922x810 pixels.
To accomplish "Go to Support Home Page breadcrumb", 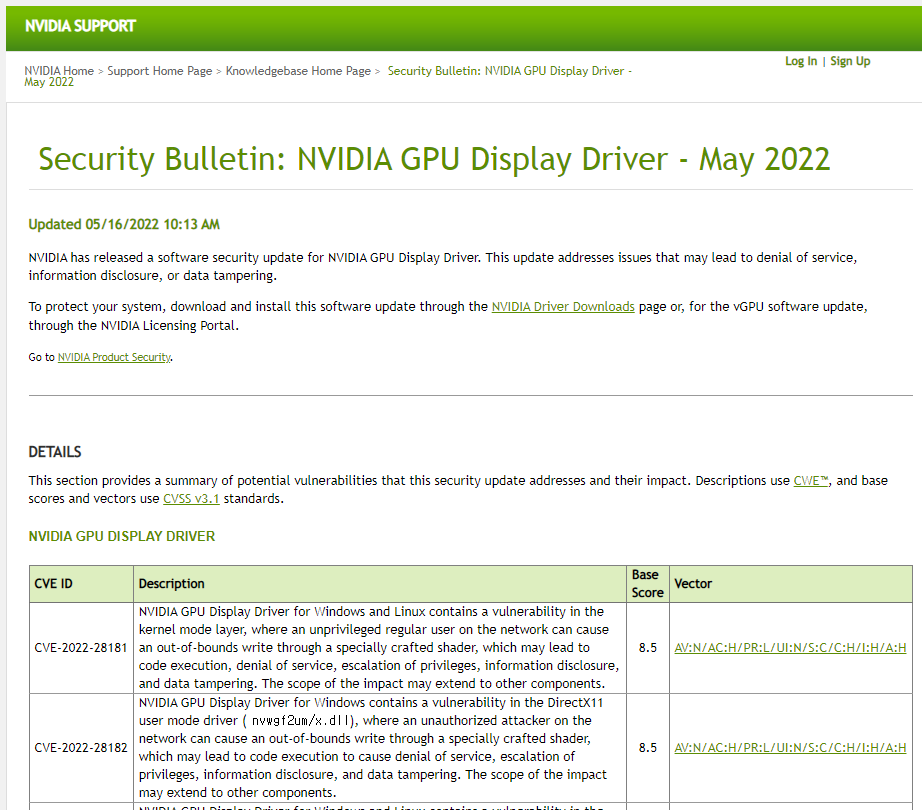I will pos(159,71).
